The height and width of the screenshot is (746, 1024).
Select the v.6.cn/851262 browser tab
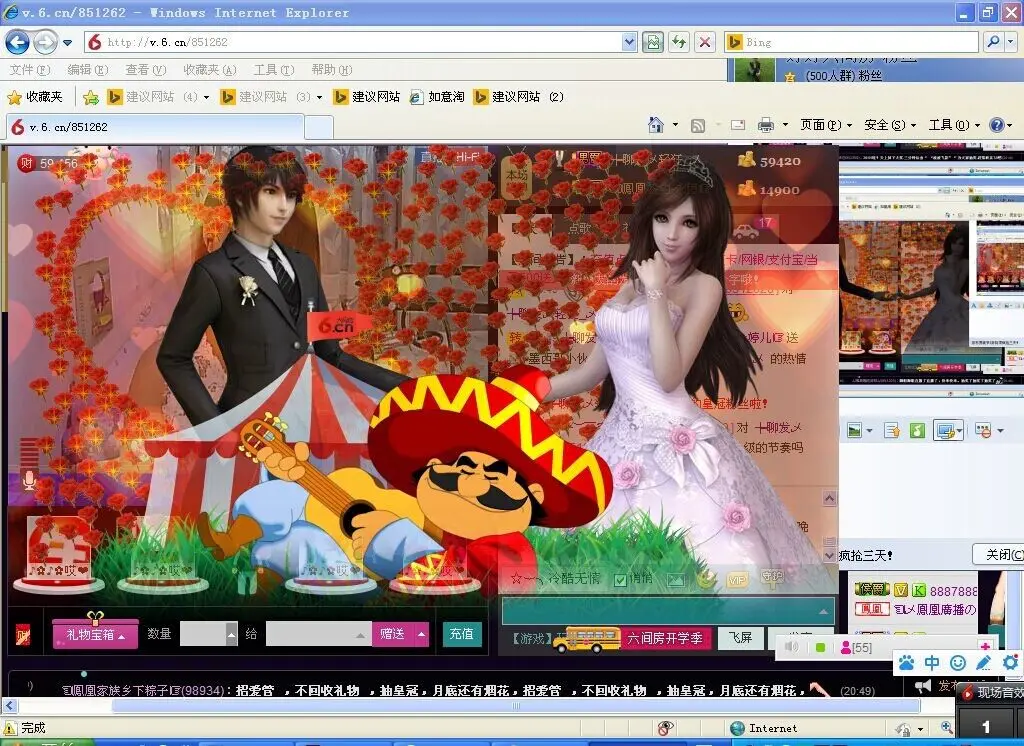point(155,127)
